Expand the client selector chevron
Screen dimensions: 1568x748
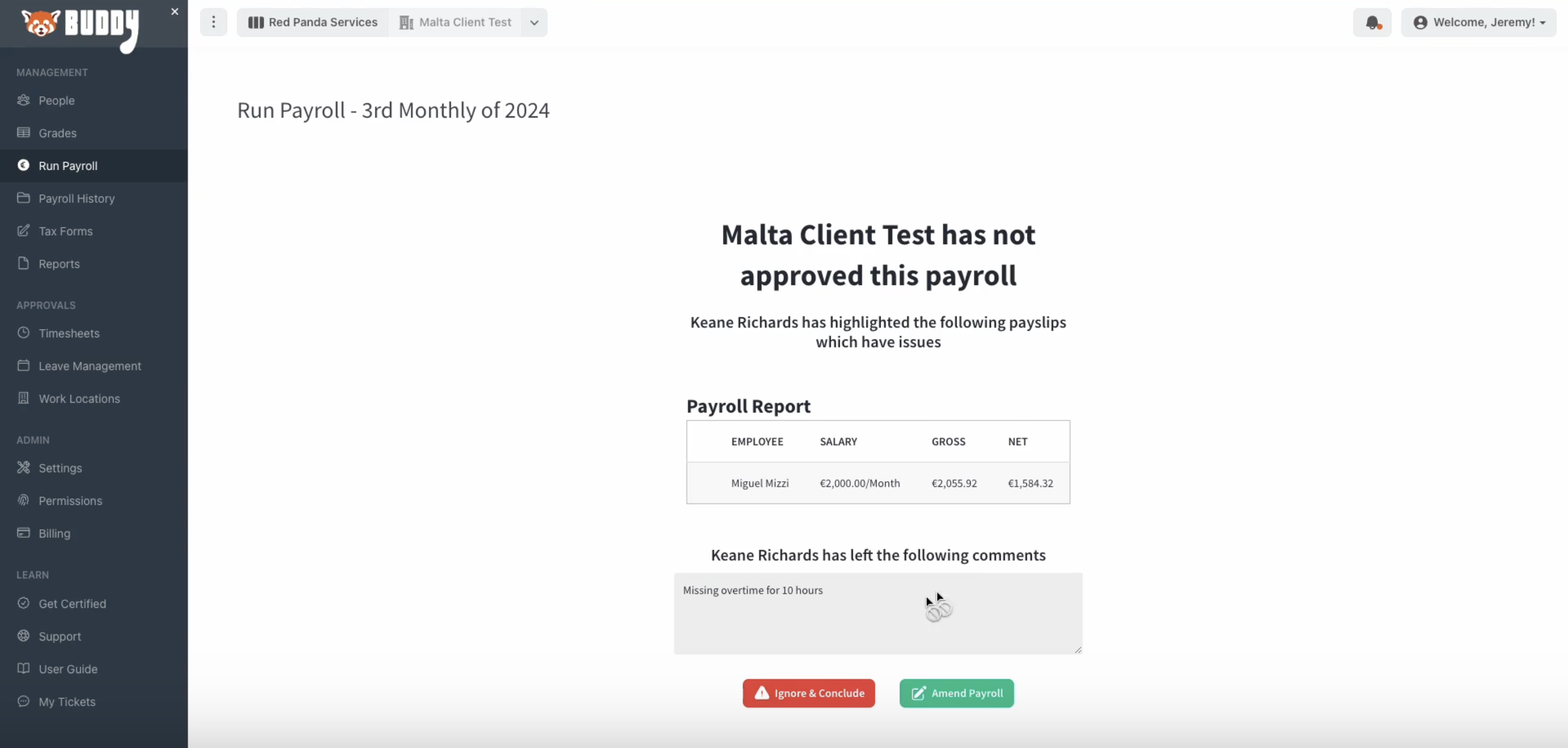pos(534,22)
